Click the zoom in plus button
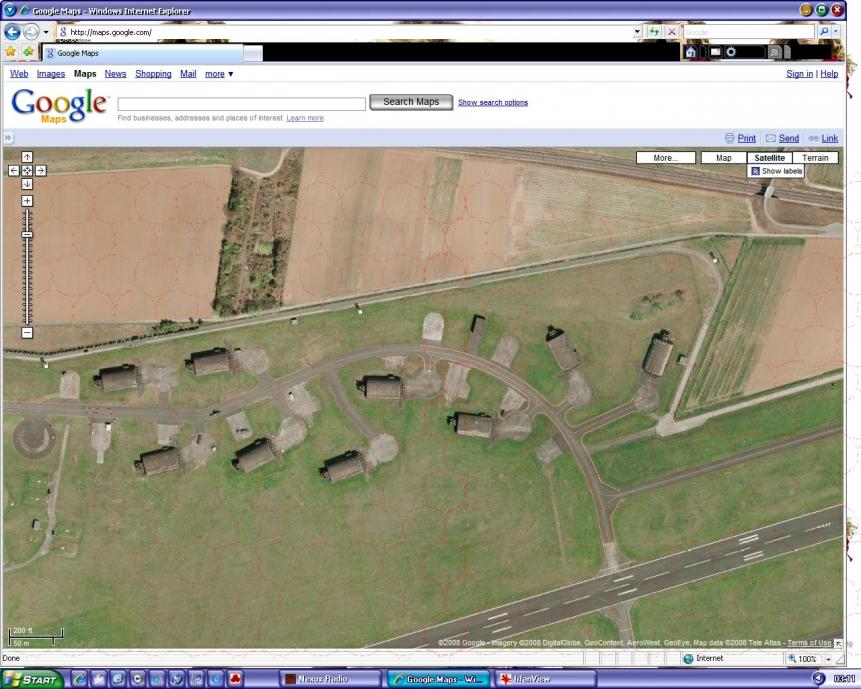Image resolution: width=861 pixels, height=689 pixels. click(x=27, y=201)
